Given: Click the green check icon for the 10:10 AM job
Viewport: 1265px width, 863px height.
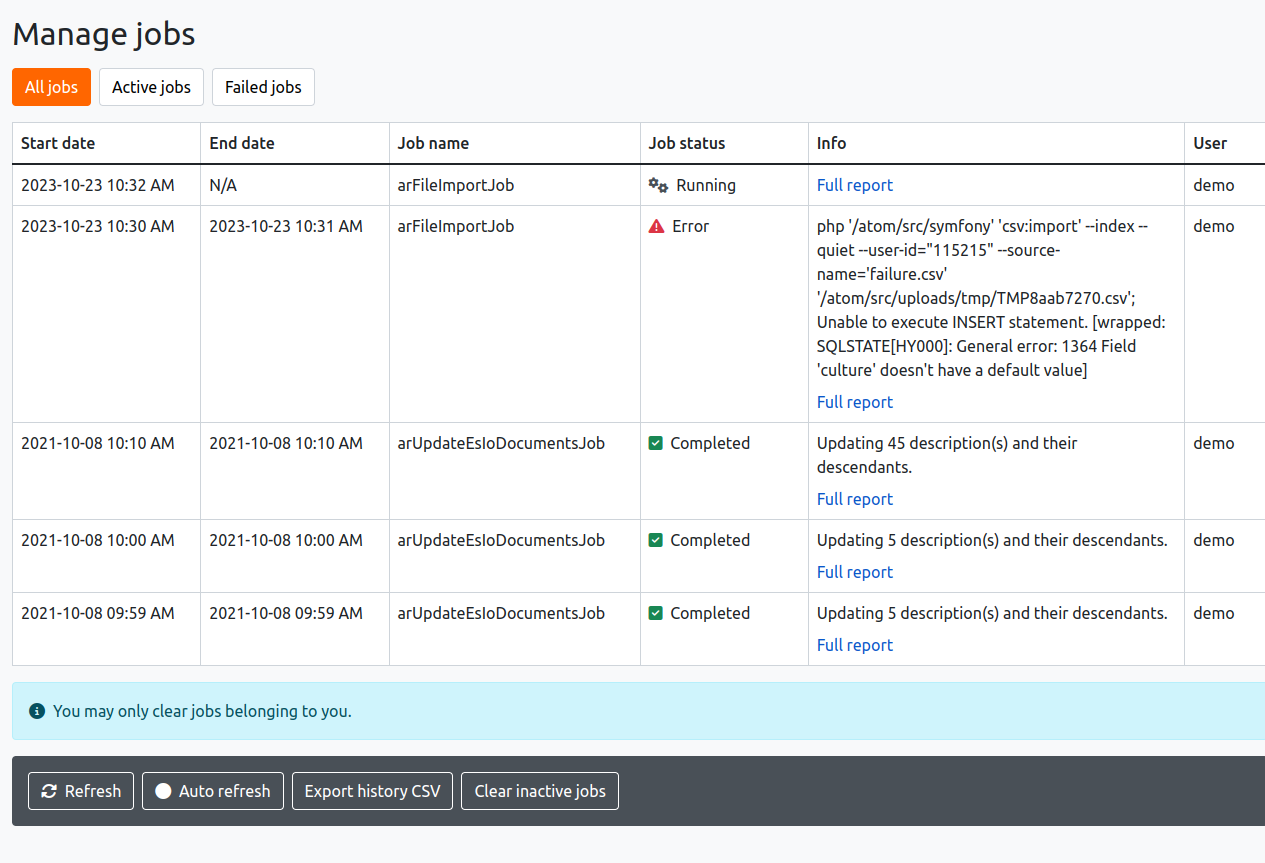Looking at the screenshot, I should [656, 443].
